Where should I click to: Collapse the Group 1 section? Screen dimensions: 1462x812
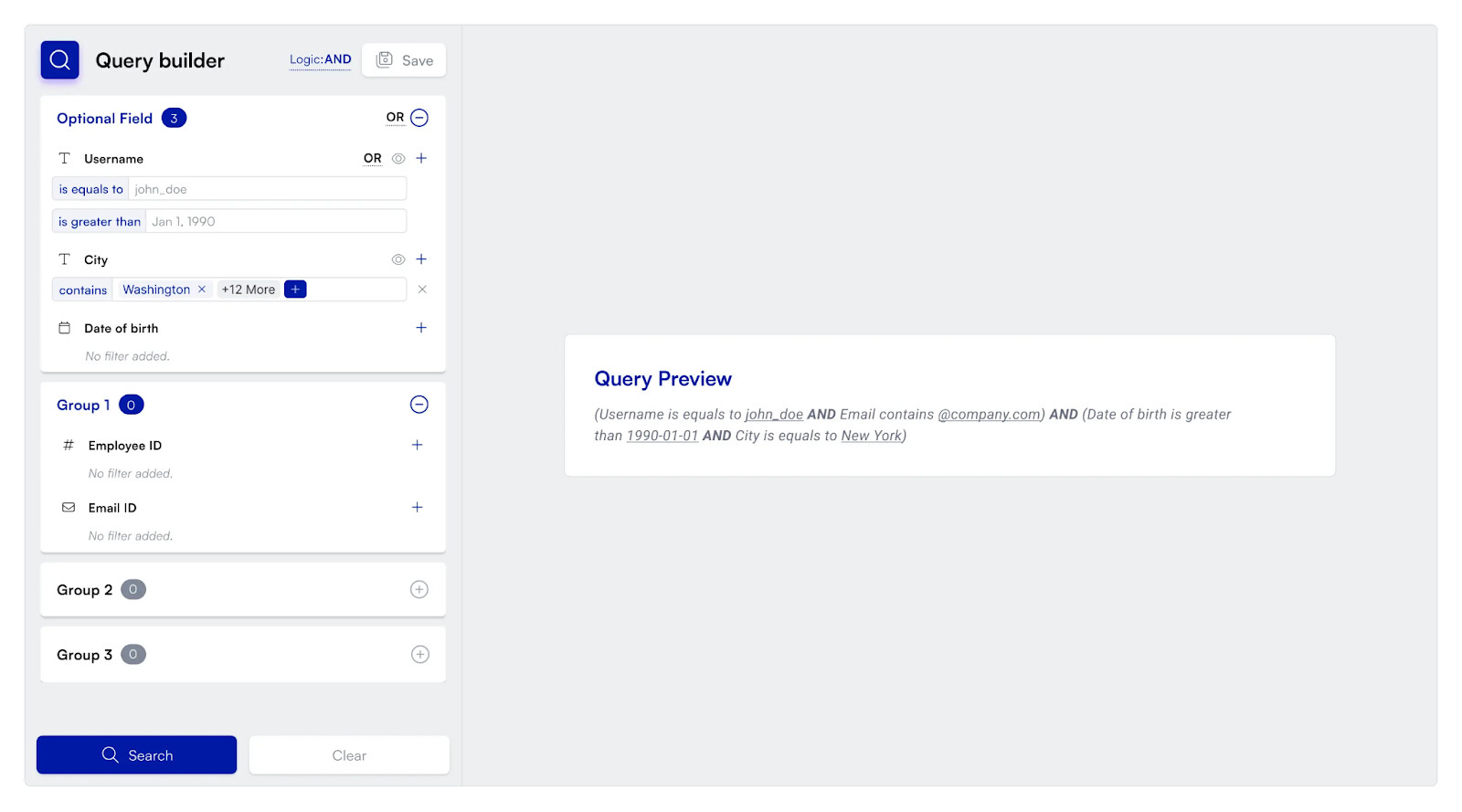pyautogui.click(x=419, y=405)
